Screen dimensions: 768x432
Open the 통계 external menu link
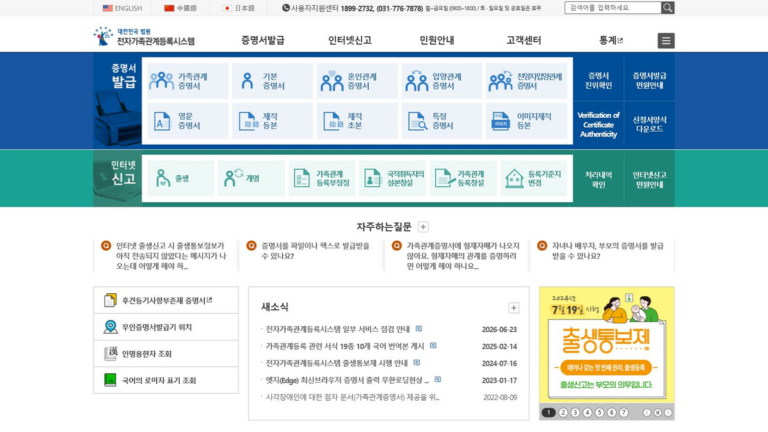(611, 40)
